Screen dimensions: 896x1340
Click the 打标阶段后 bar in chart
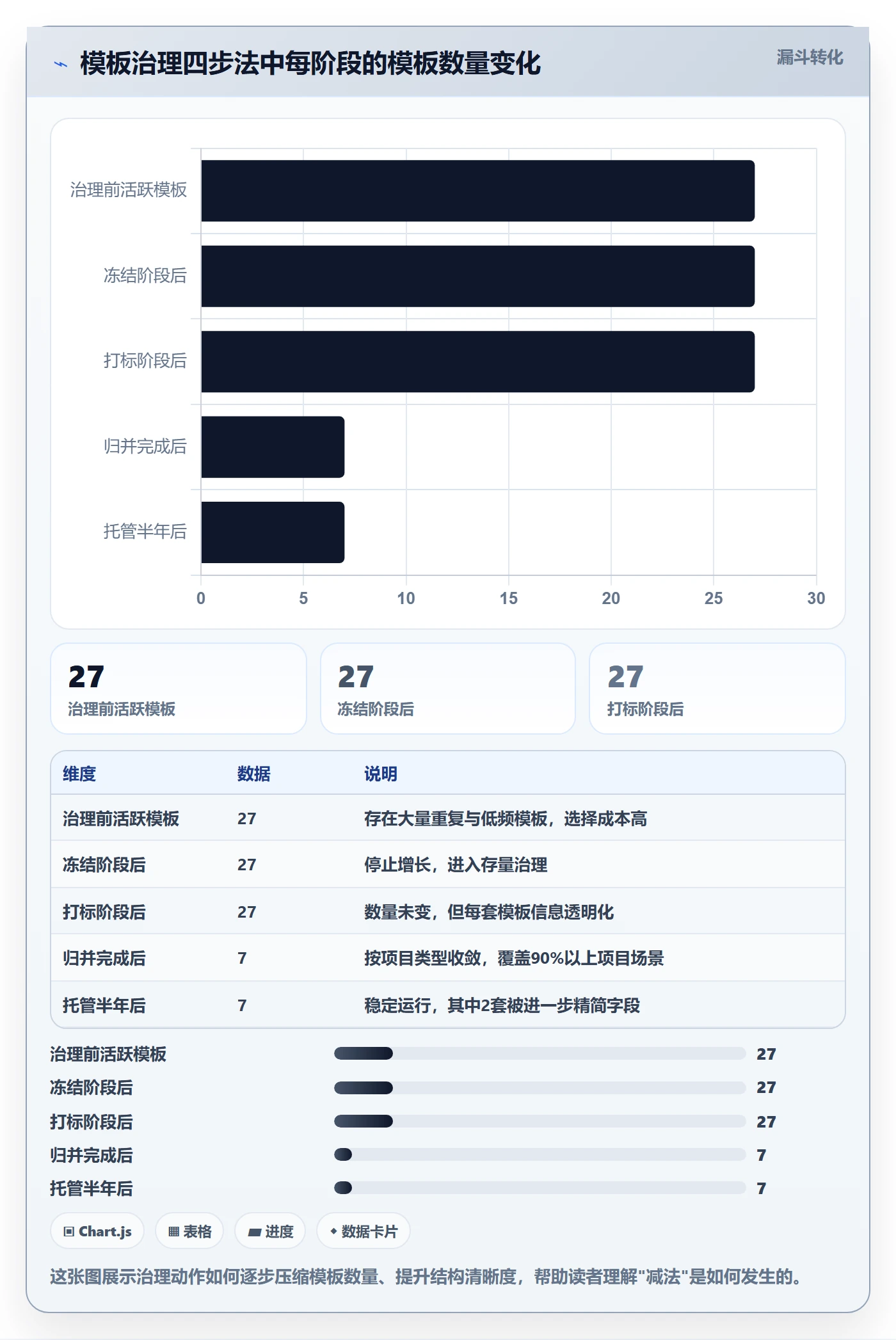[477, 362]
